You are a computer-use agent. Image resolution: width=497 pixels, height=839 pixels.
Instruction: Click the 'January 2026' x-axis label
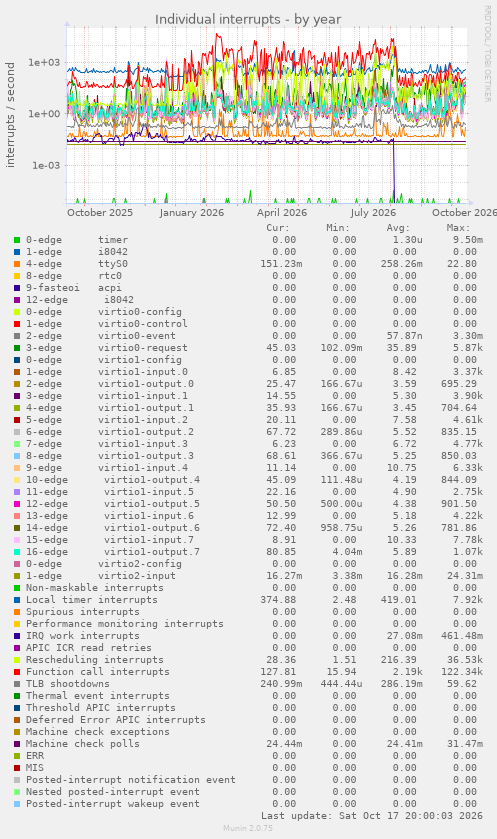(192, 212)
